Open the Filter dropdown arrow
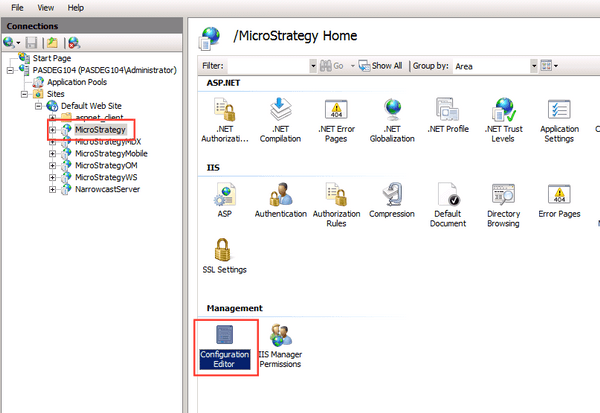The image size is (600, 413). [x=313, y=66]
